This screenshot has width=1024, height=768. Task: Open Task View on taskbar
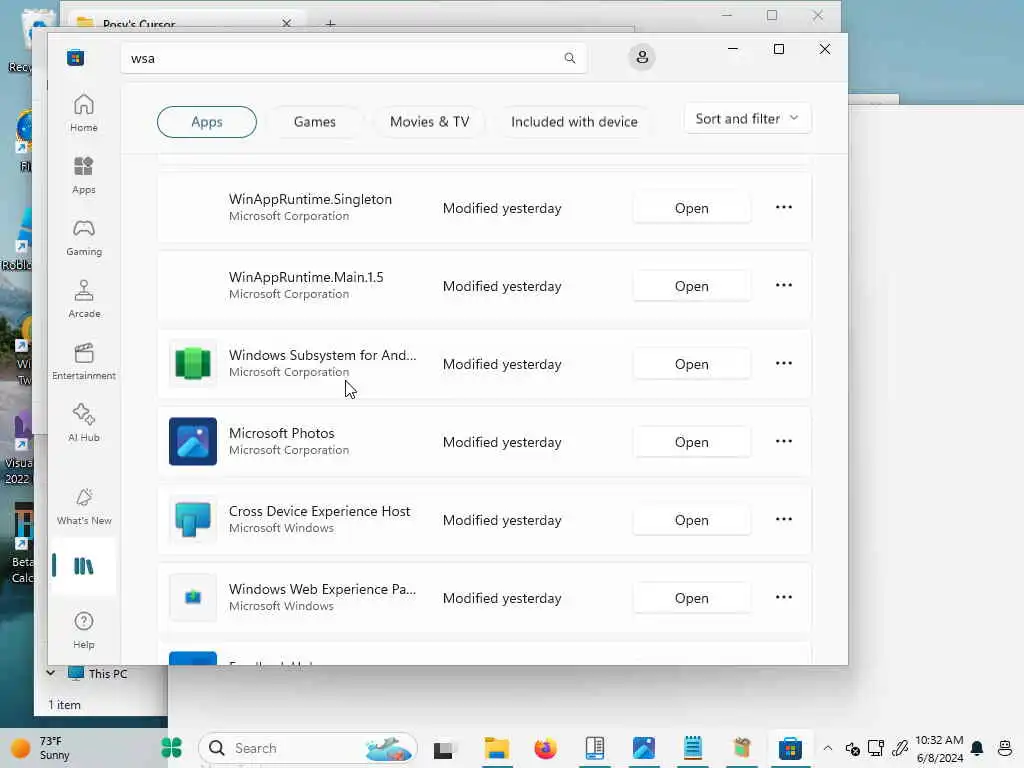[x=445, y=748]
